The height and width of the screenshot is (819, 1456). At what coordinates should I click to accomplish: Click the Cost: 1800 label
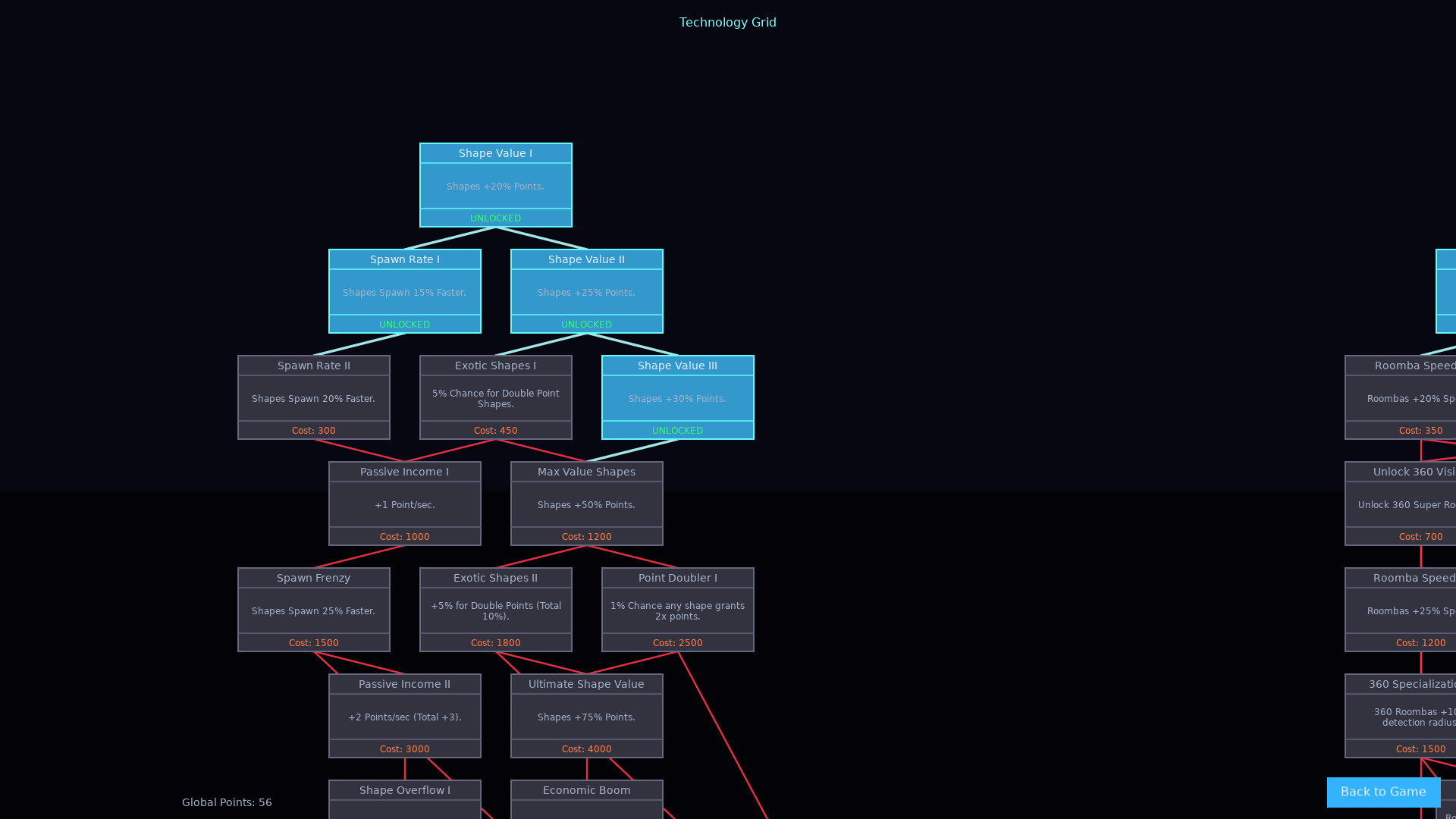pyautogui.click(x=496, y=643)
